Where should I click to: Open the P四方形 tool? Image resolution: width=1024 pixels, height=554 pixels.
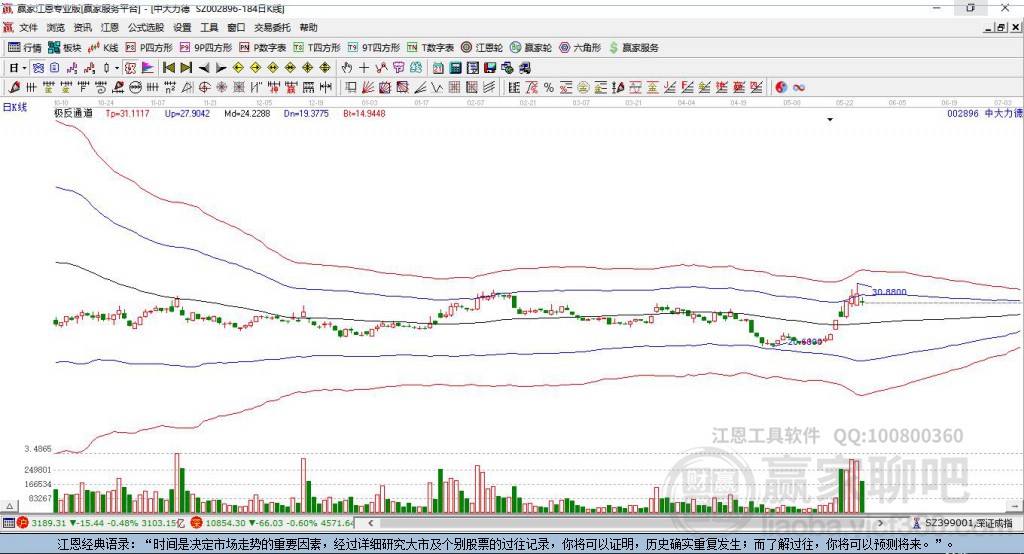tap(149, 48)
